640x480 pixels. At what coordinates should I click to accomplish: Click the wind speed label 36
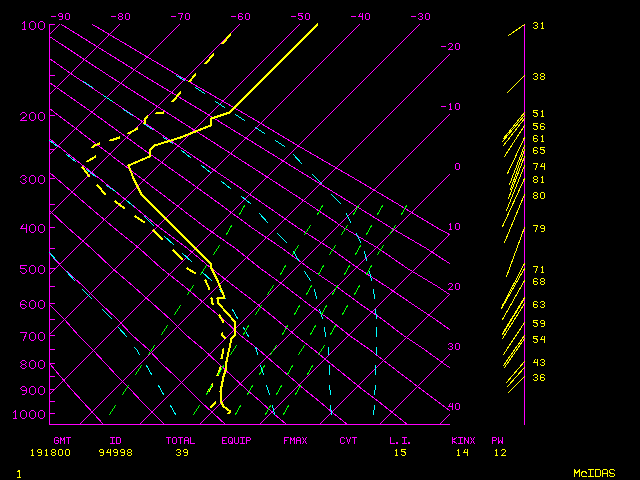pos(538,378)
